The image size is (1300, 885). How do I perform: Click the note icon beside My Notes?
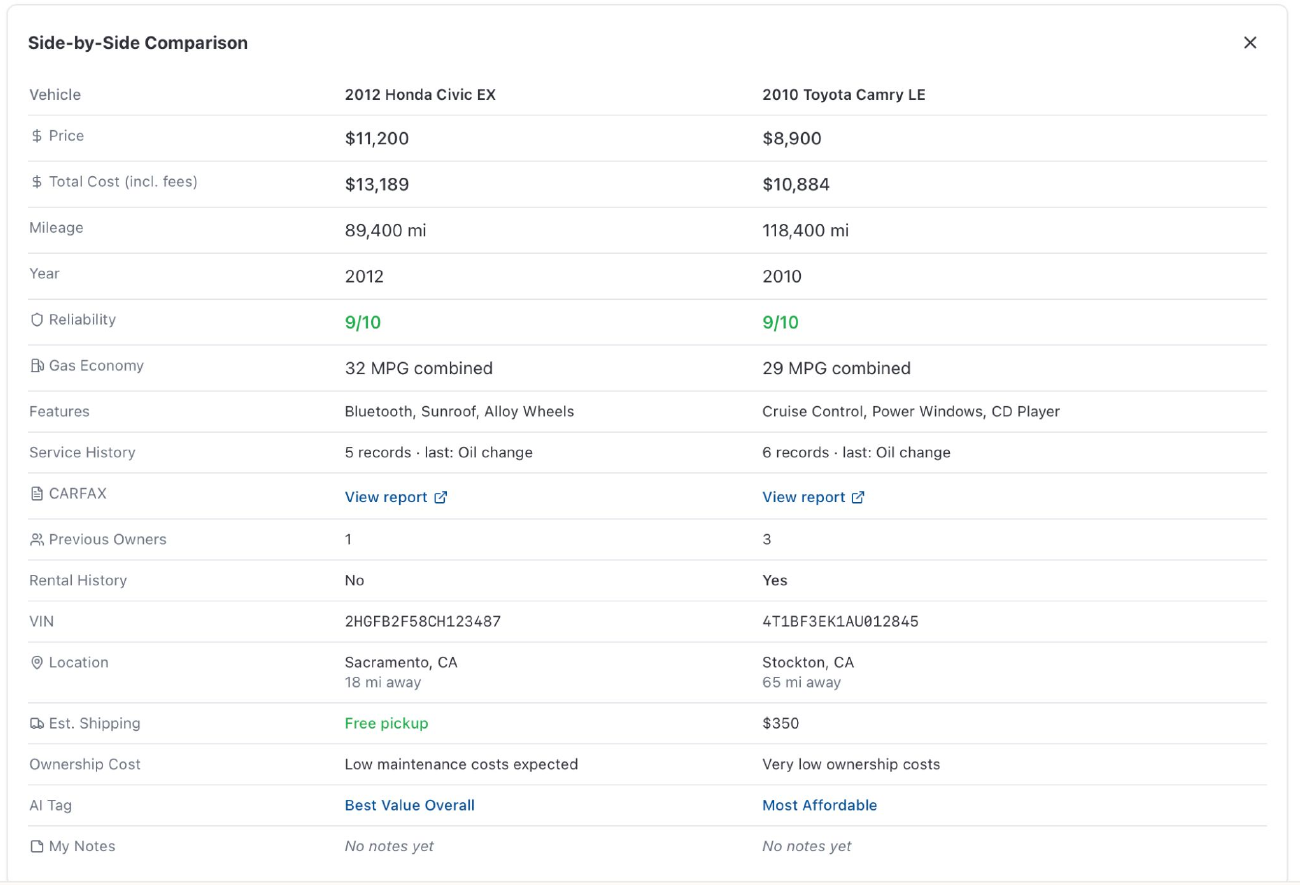point(37,847)
